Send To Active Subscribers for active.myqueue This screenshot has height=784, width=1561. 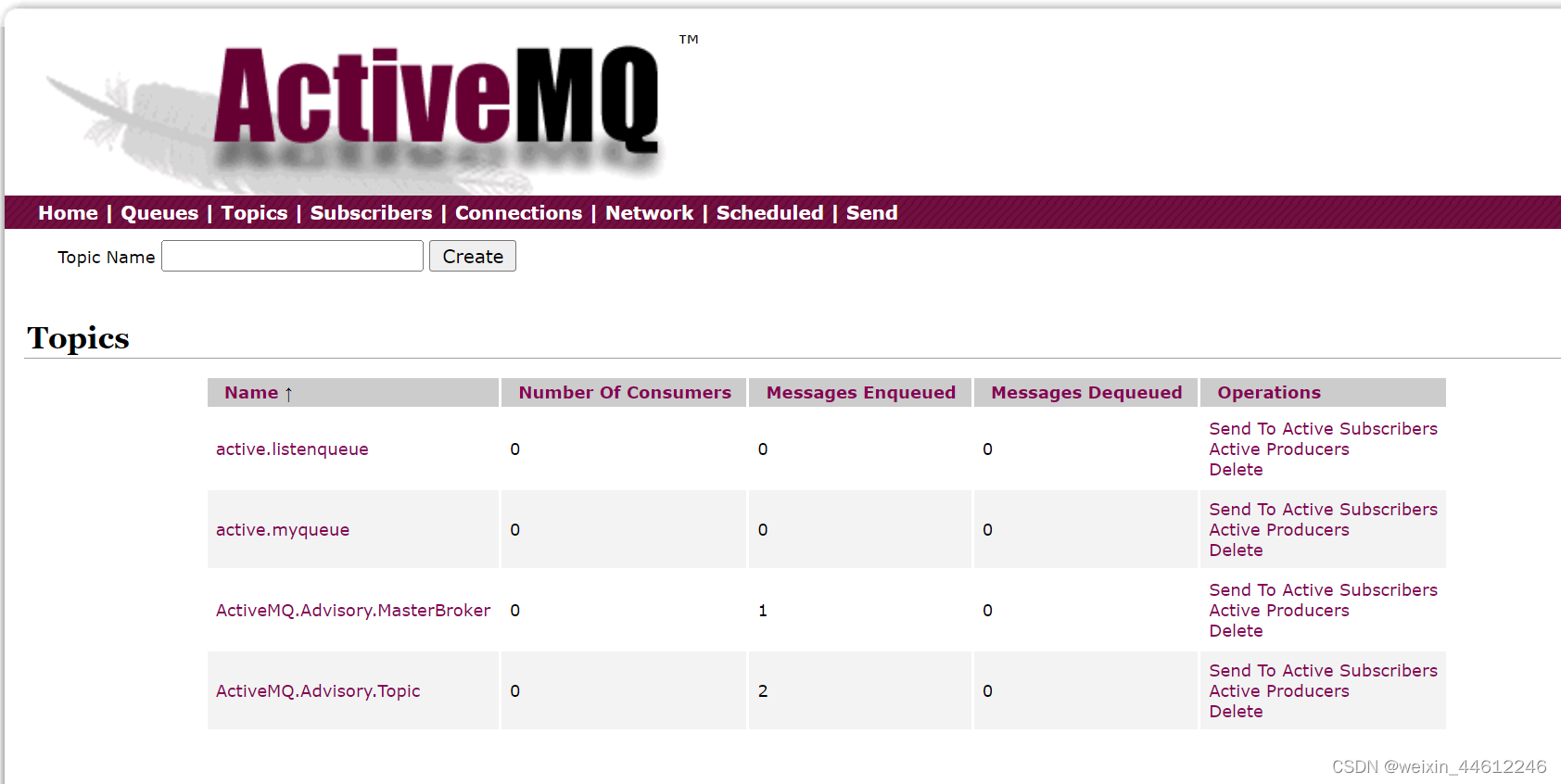1323,510
